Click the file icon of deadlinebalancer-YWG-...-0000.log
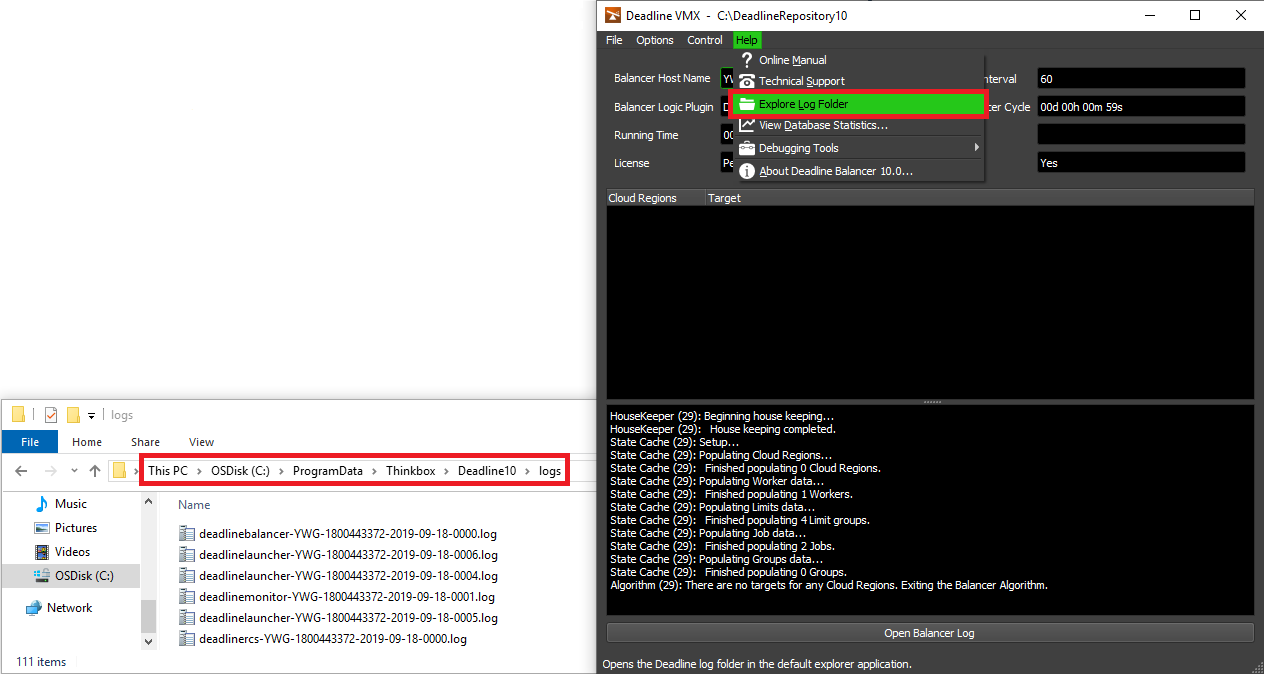The image size is (1264, 674). point(187,534)
